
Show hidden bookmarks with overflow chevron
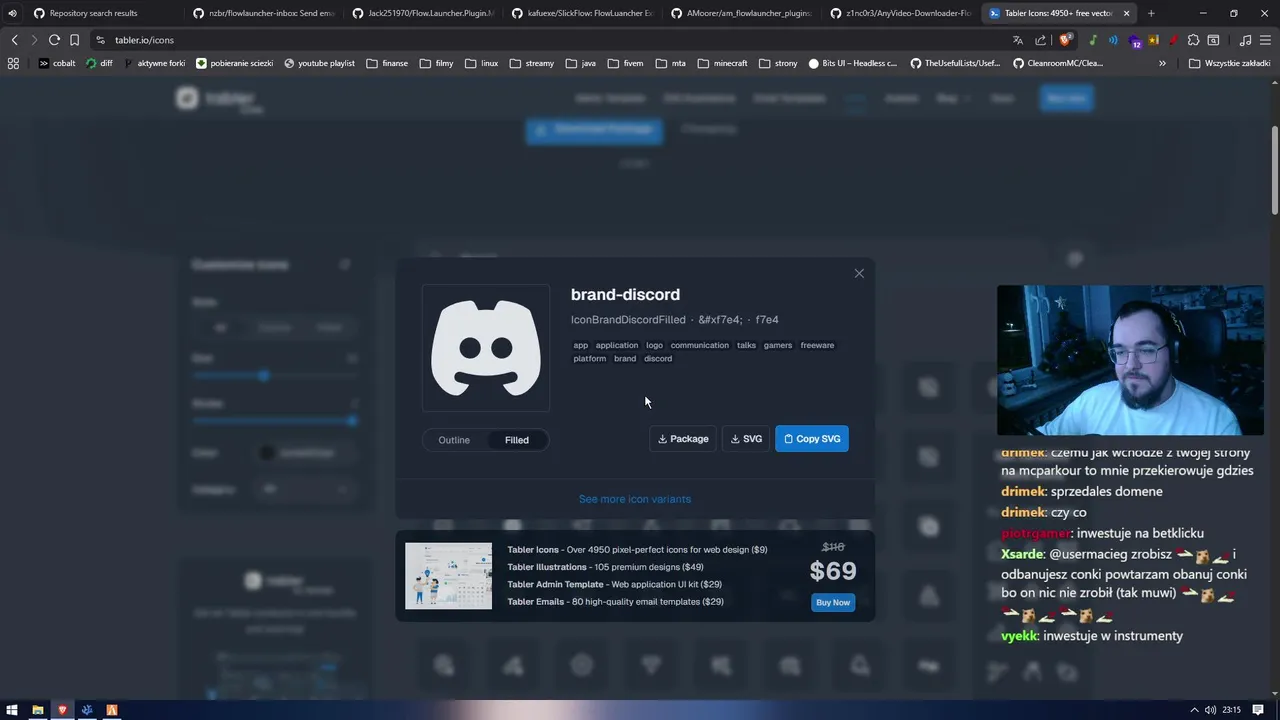1162,63
